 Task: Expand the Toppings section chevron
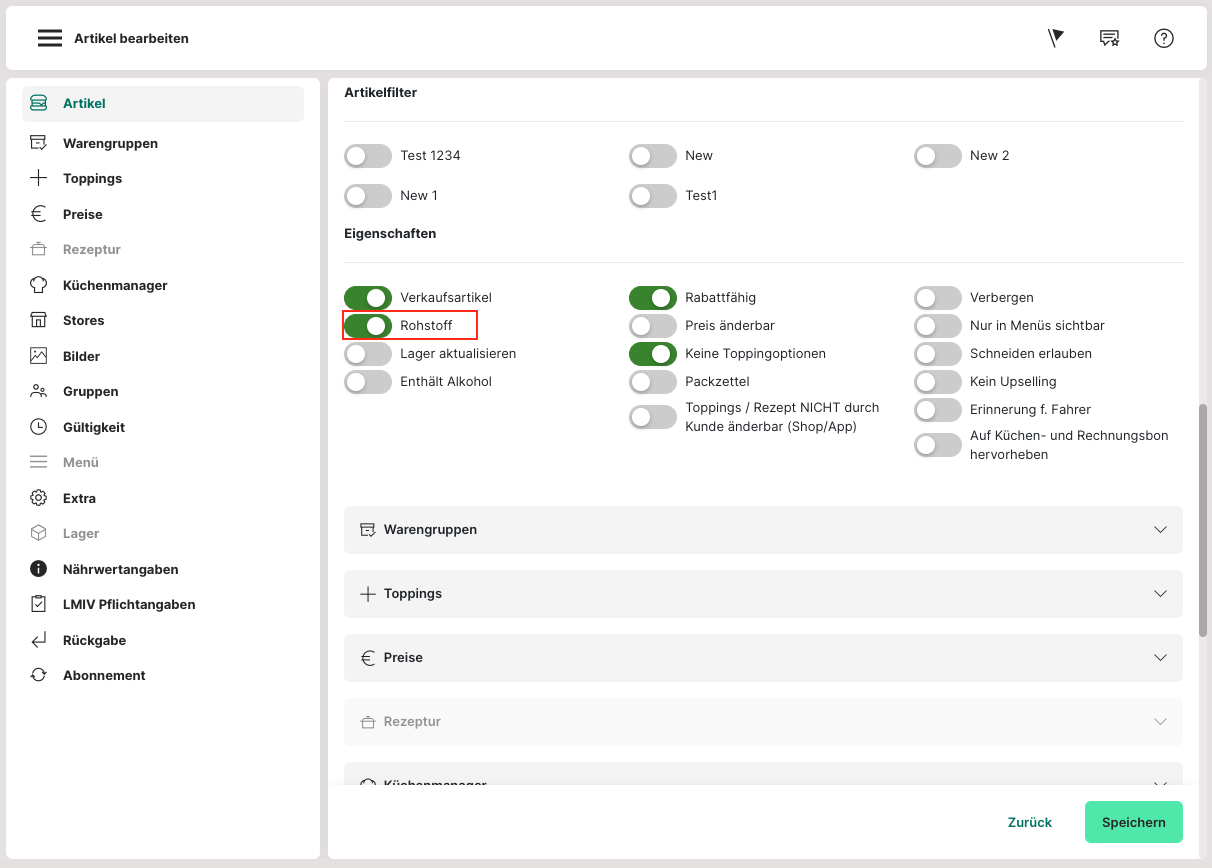tap(1160, 594)
